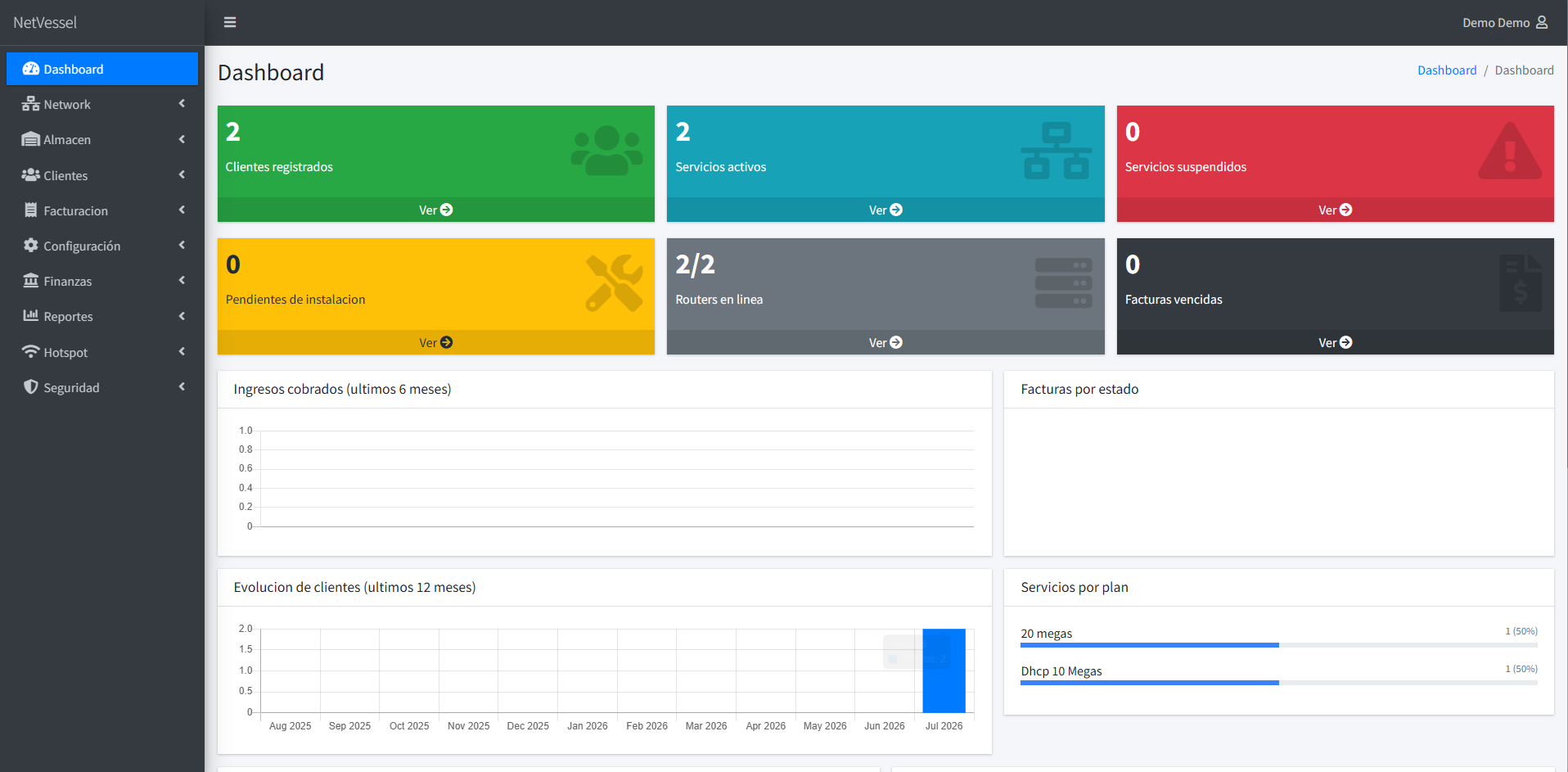Click the 20 megas progress bar

click(x=1279, y=645)
